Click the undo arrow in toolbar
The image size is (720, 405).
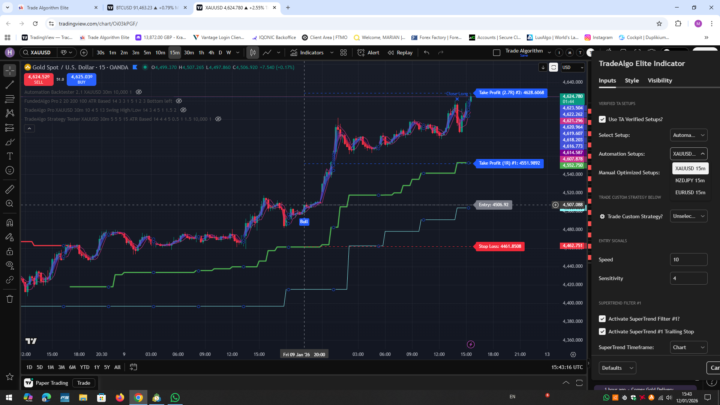pyautogui.click(x=427, y=53)
